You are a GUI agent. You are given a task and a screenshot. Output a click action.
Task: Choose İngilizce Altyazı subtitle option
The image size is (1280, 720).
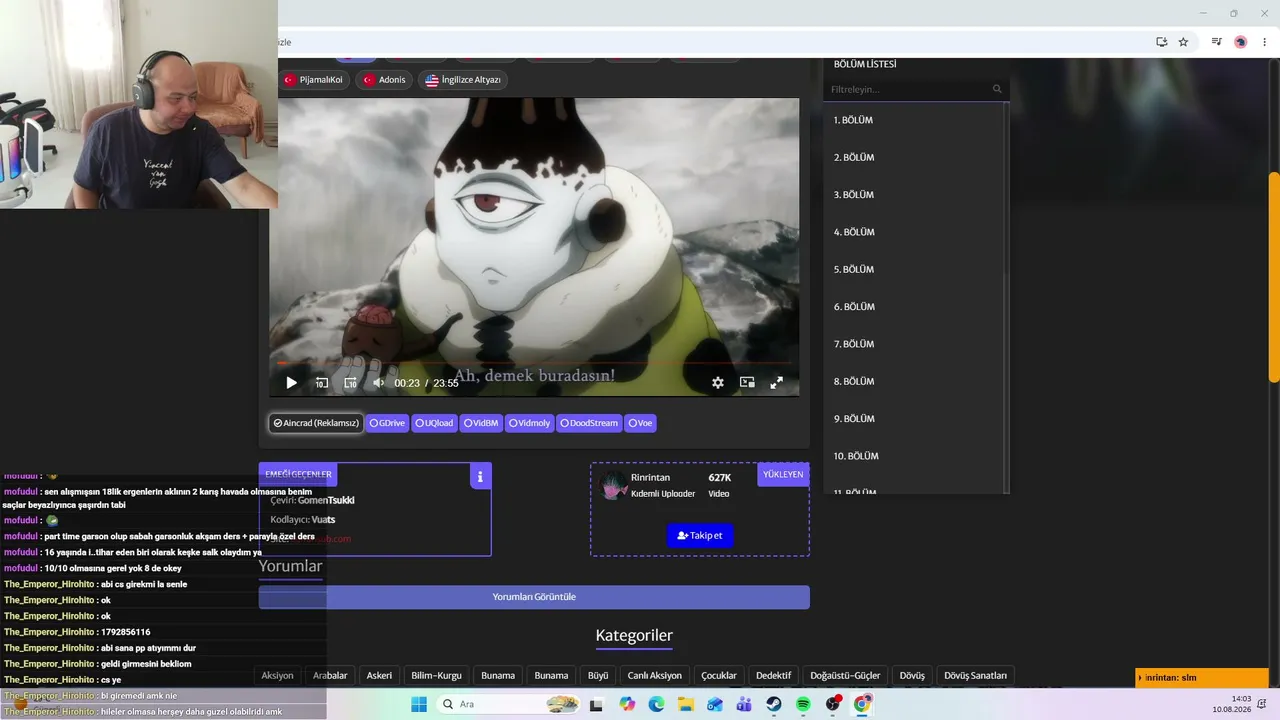(463, 80)
